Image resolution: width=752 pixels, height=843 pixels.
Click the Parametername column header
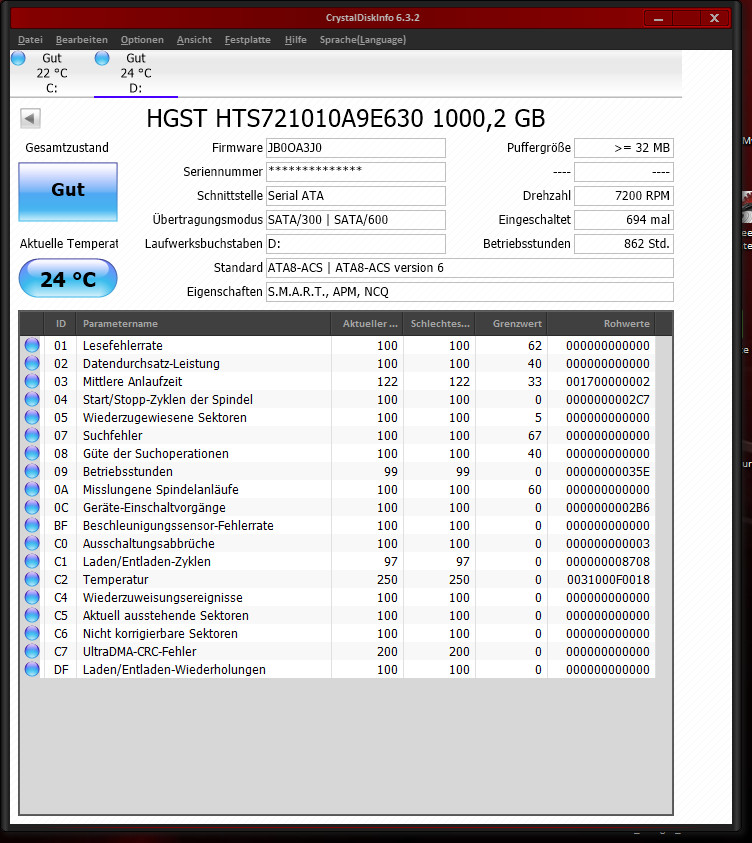tap(204, 324)
